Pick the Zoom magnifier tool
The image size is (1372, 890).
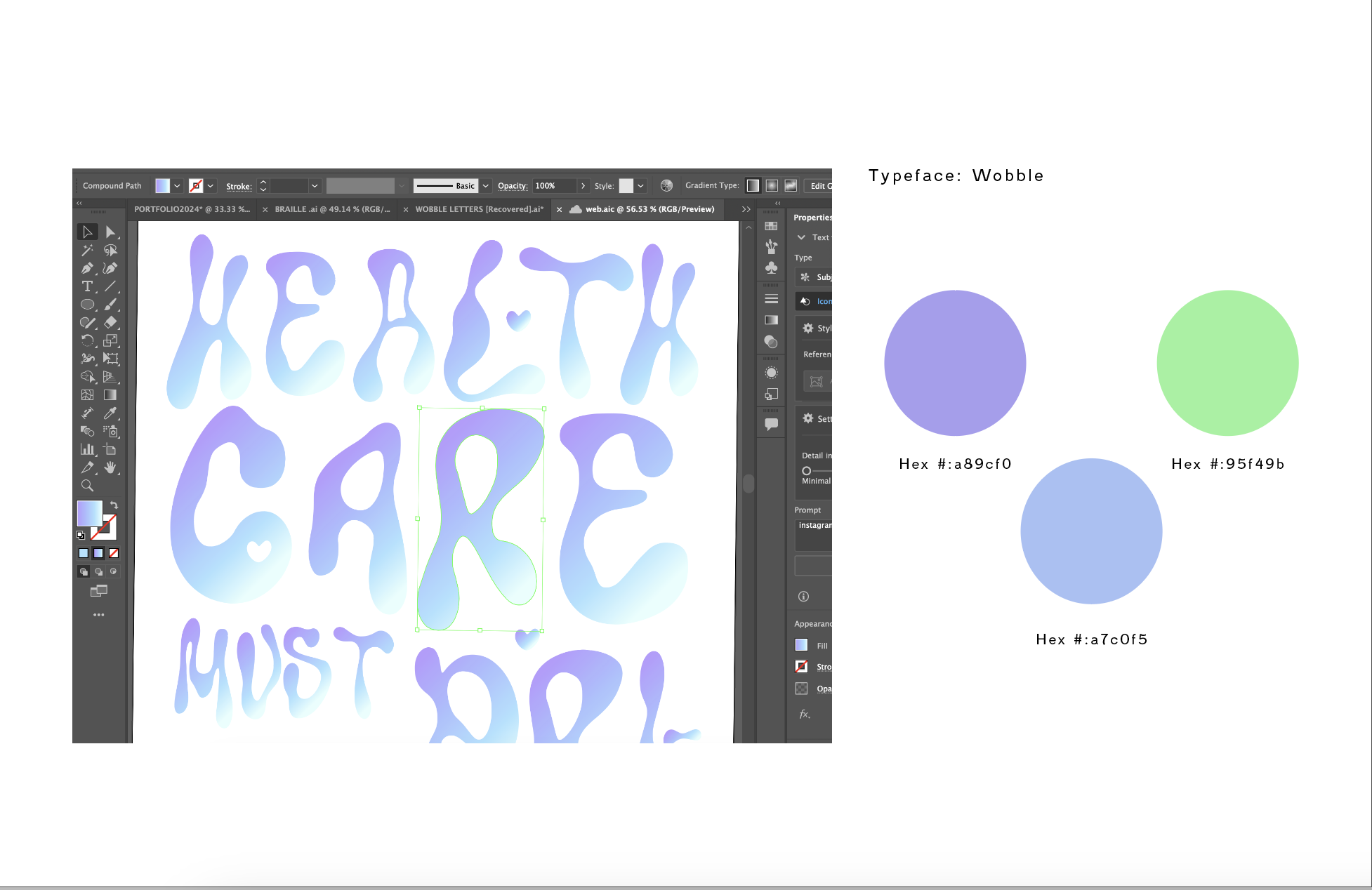pyautogui.click(x=87, y=486)
